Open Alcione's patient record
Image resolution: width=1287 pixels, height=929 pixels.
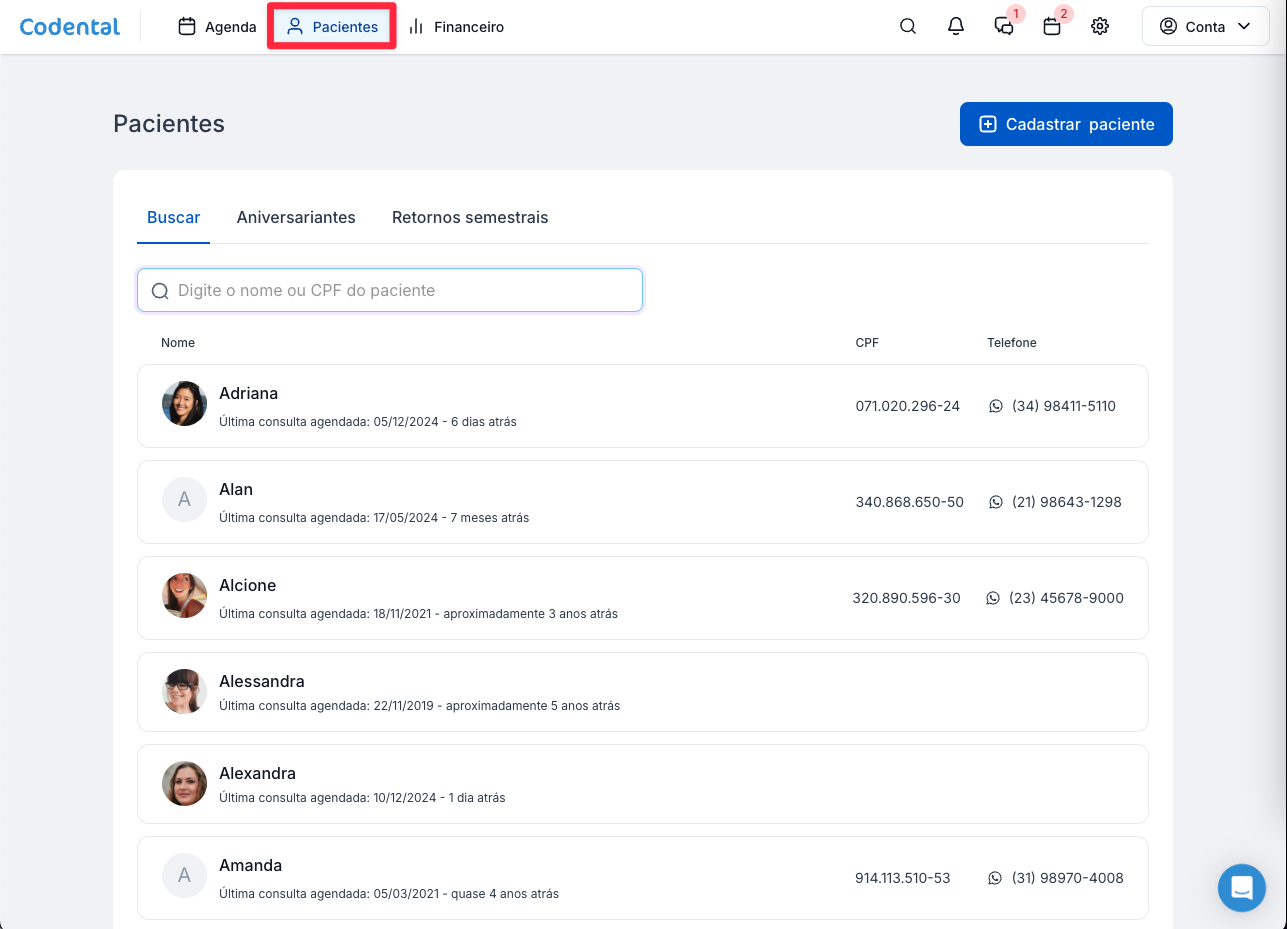point(248,586)
